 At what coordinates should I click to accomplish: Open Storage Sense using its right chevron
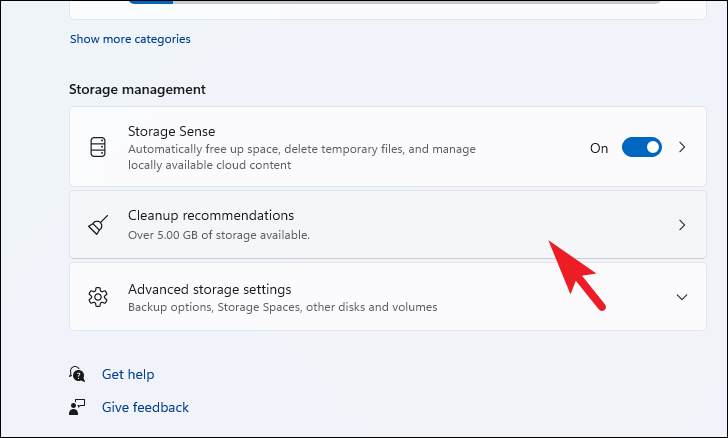click(682, 147)
